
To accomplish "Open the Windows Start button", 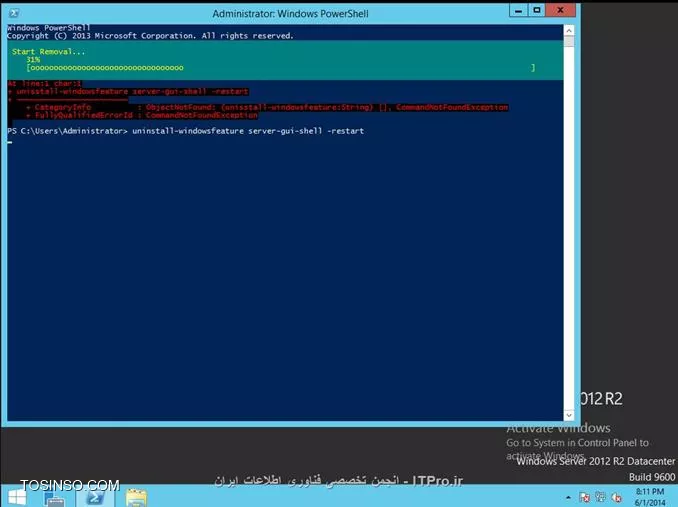I will pyautogui.click(x=17, y=497).
